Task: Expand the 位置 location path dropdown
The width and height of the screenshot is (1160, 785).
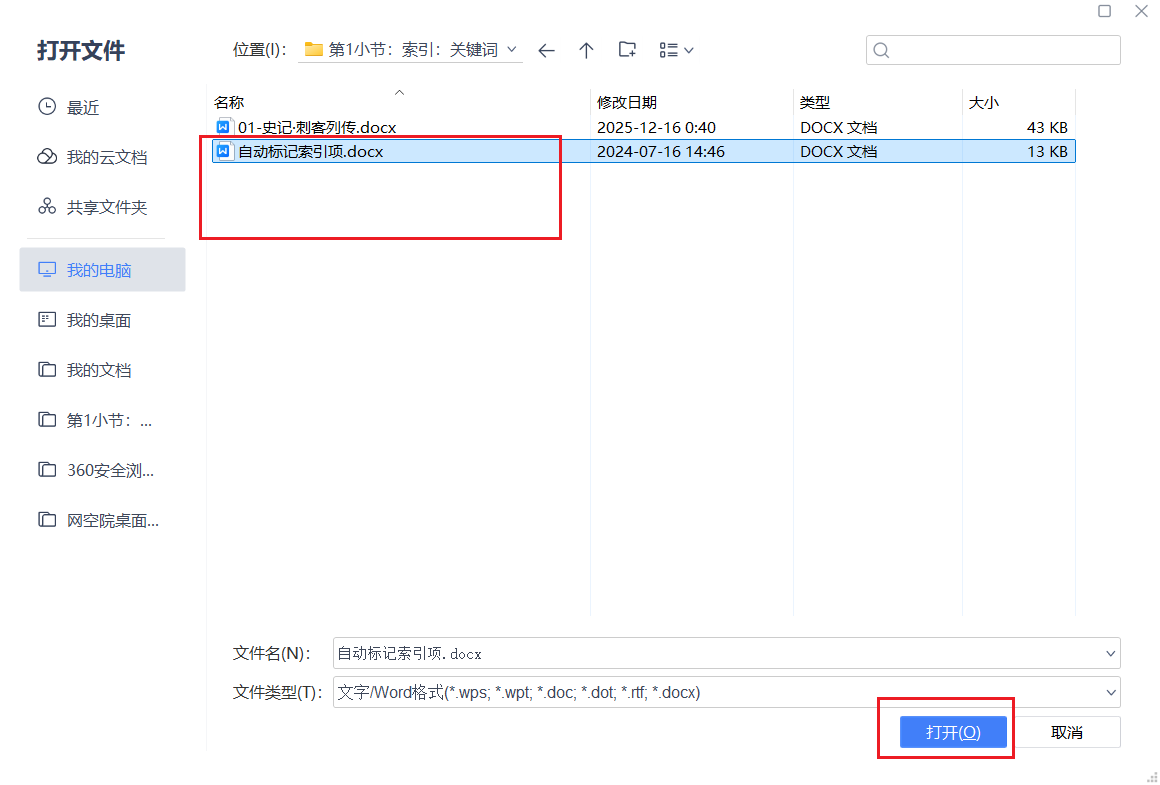Action: (512, 49)
